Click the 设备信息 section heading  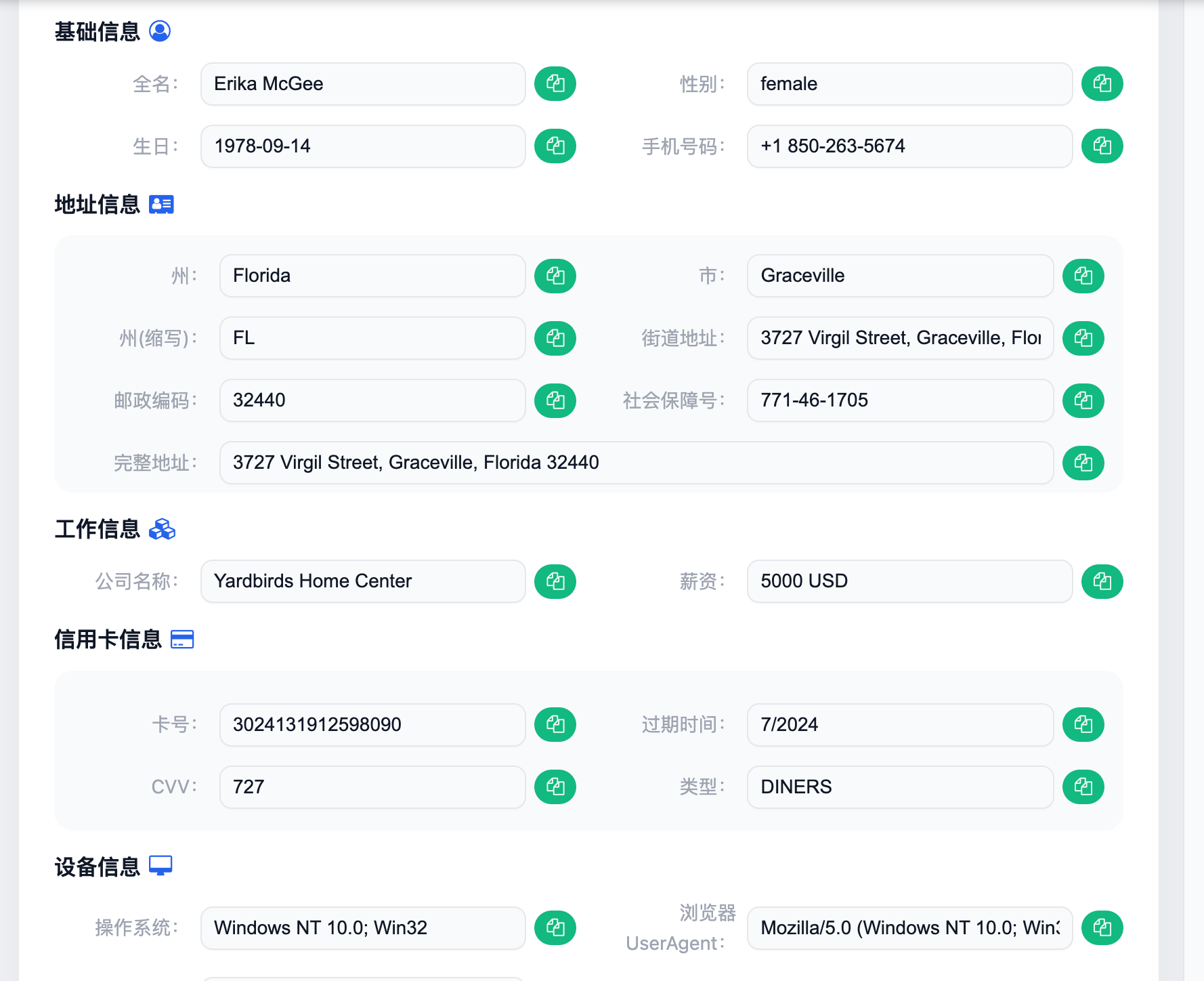click(x=97, y=867)
